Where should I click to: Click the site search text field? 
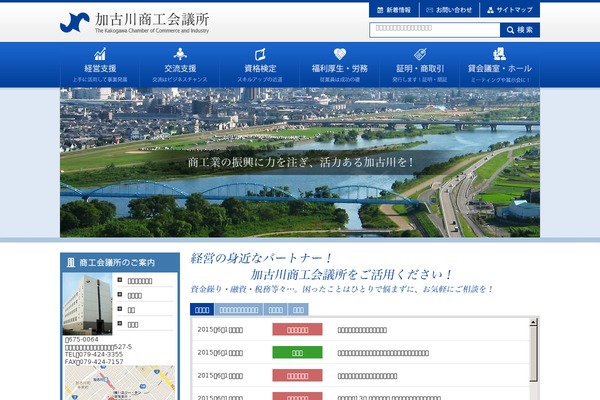tap(435, 30)
